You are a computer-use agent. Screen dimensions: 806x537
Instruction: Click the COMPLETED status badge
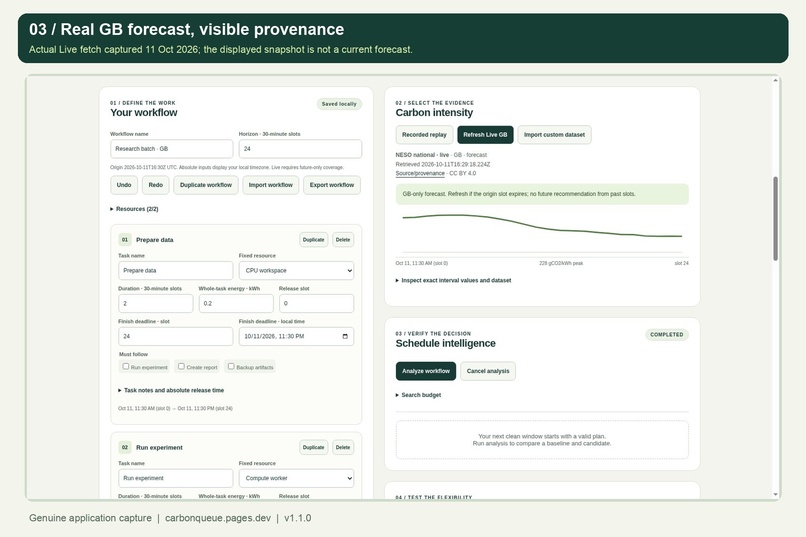point(667,335)
